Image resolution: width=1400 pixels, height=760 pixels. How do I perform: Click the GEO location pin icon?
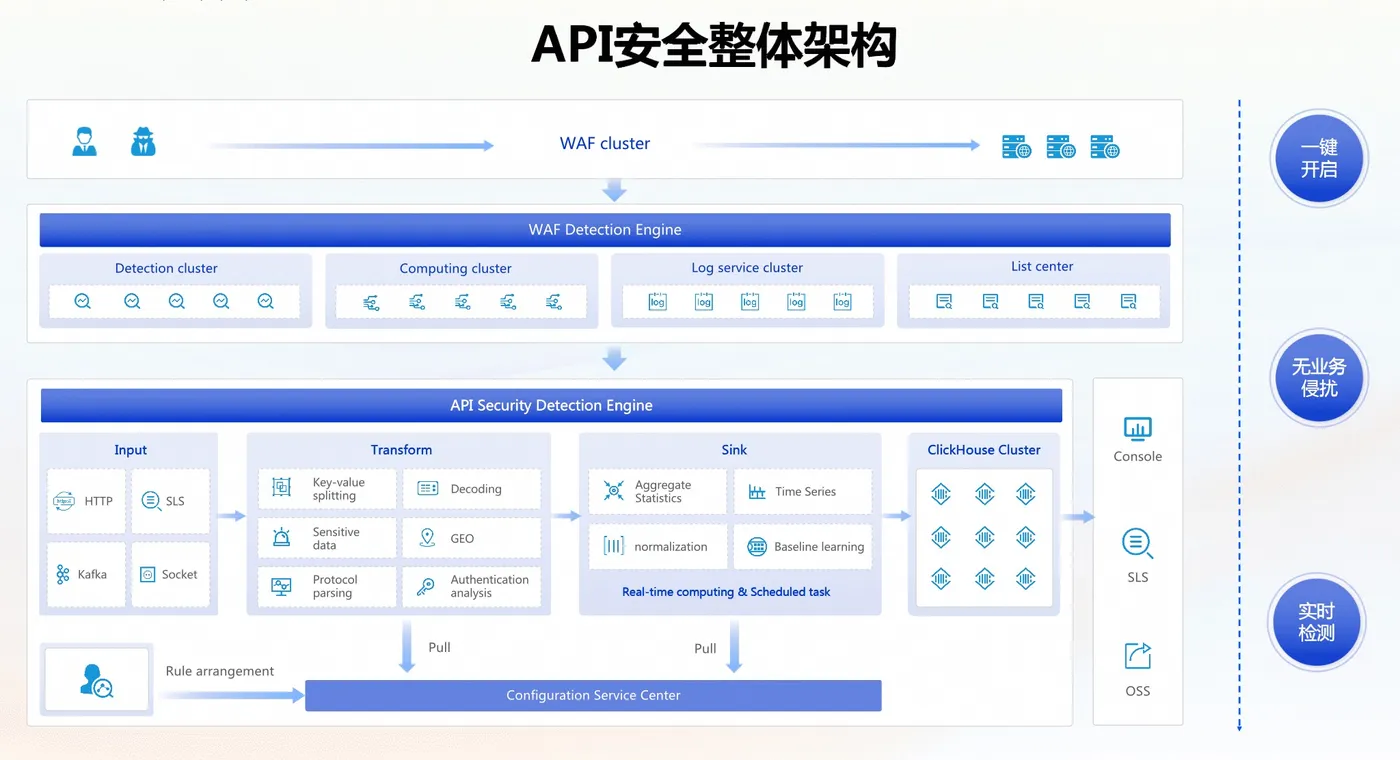pos(428,538)
